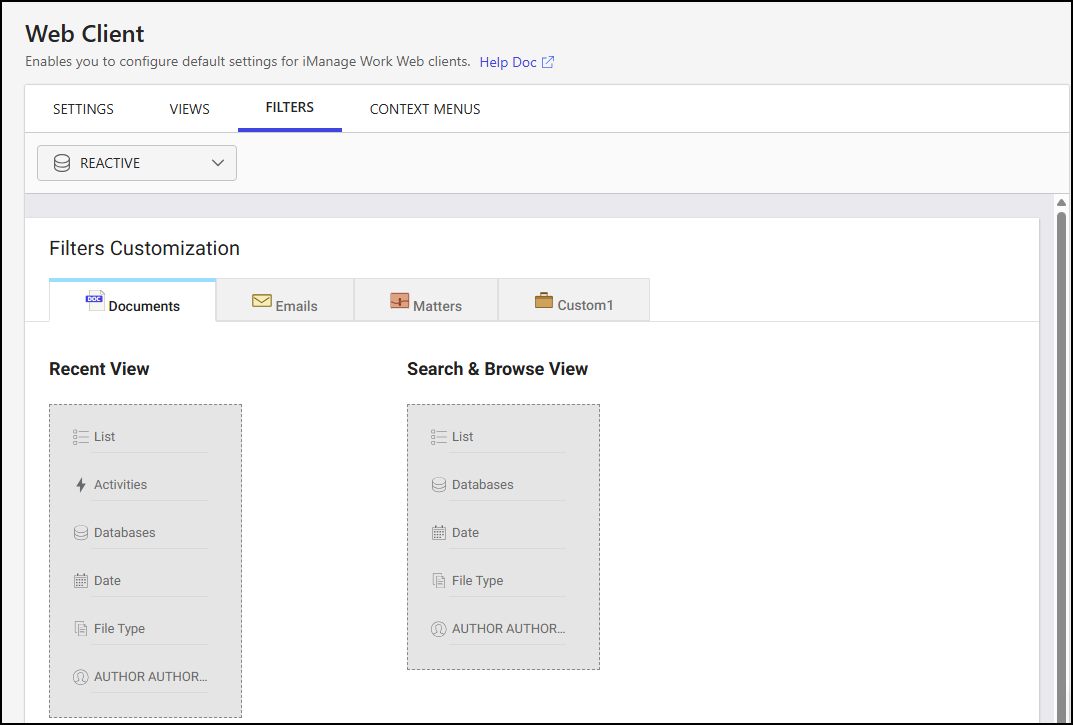Open the REACTIVE database dropdown

pos(137,163)
